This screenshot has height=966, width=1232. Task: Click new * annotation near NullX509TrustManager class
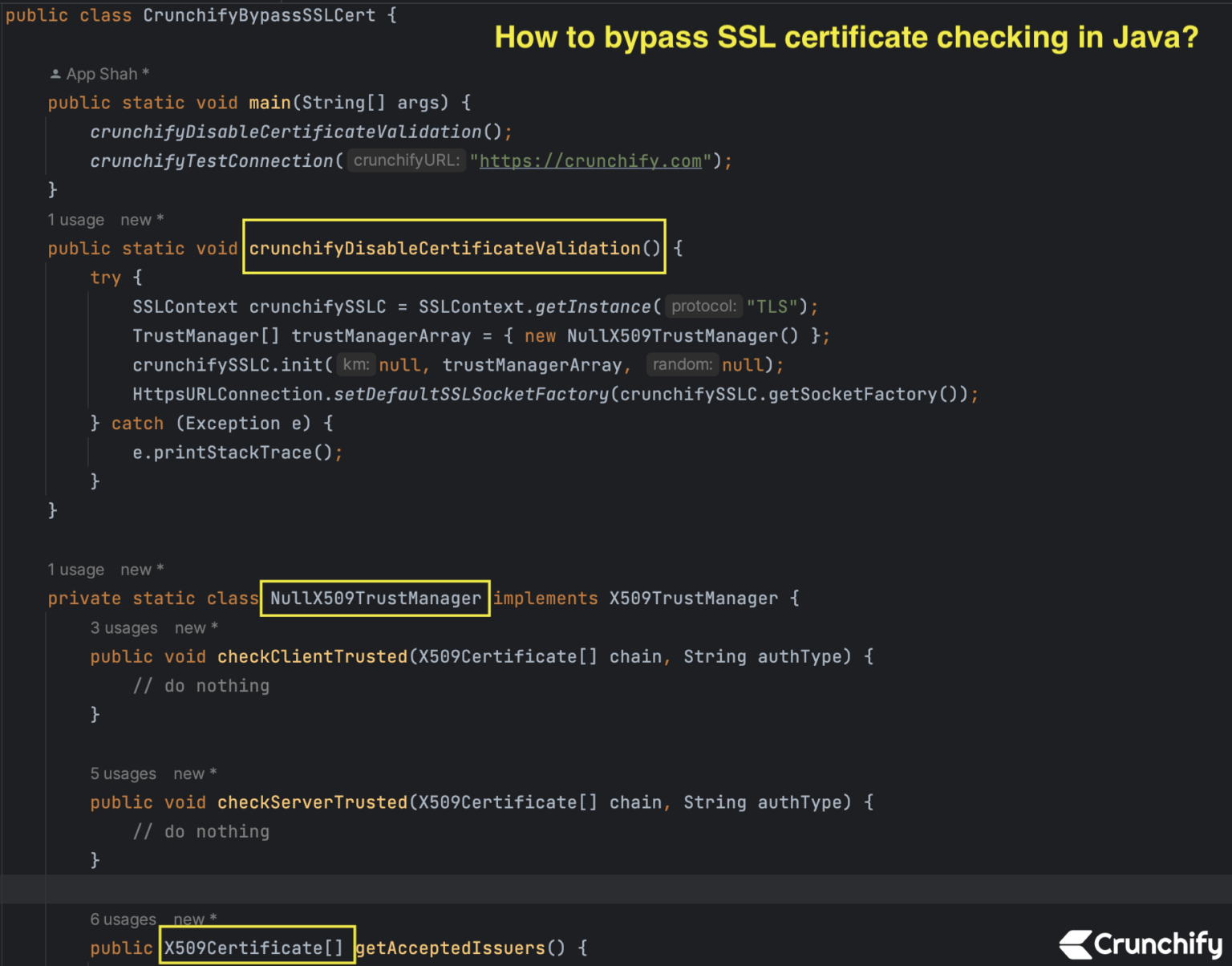click(x=141, y=569)
